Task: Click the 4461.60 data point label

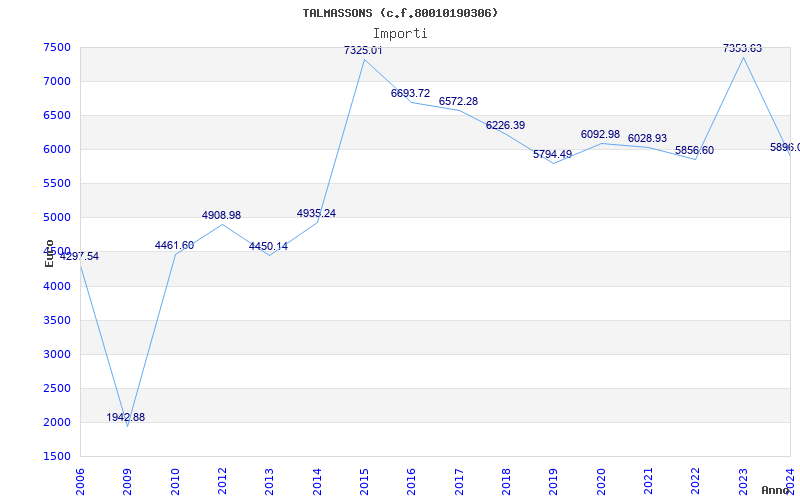Action: [x=174, y=245]
